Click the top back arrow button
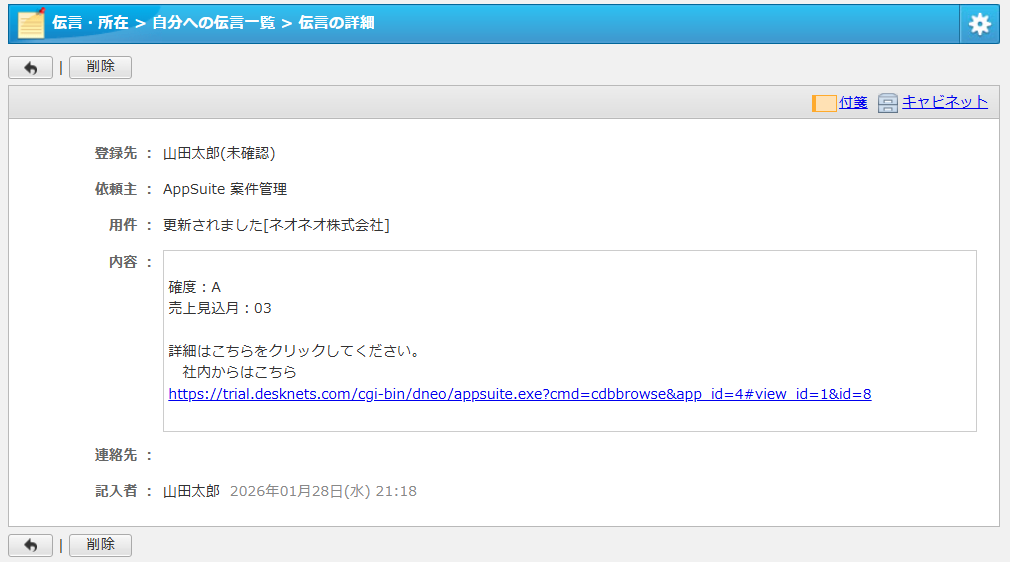Screen dimensions: 1010x562 (x=31, y=68)
